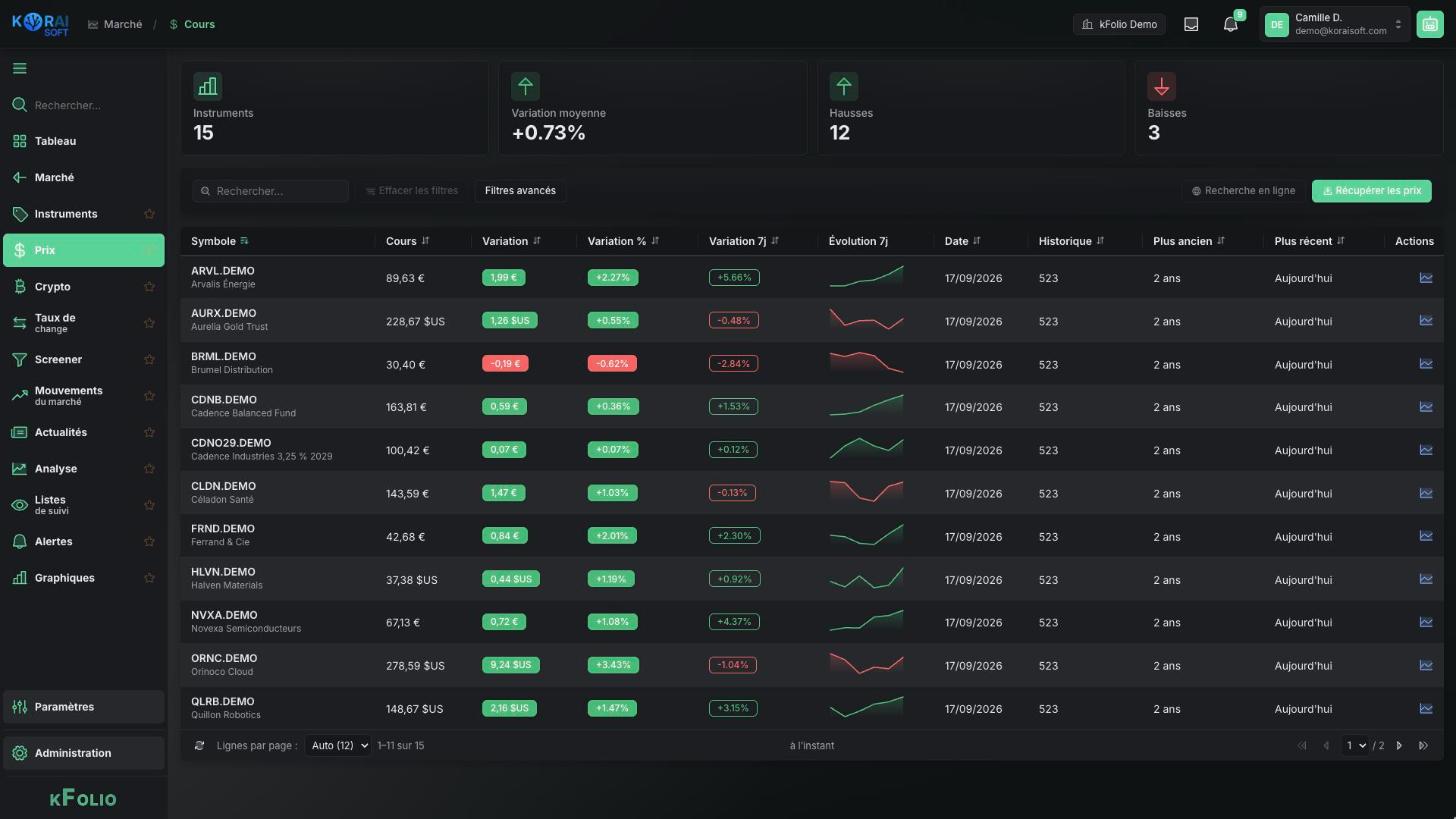Image resolution: width=1456 pixels, height=819 pixels.
Task: Sort by Variation % column
Action: 655,241
